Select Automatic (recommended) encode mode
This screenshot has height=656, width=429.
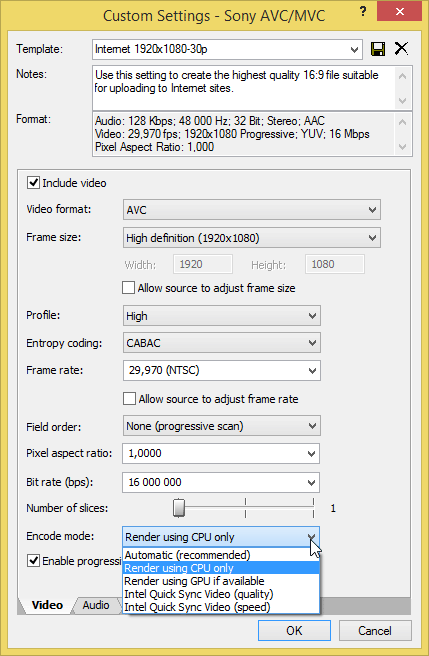click(221, 555)
